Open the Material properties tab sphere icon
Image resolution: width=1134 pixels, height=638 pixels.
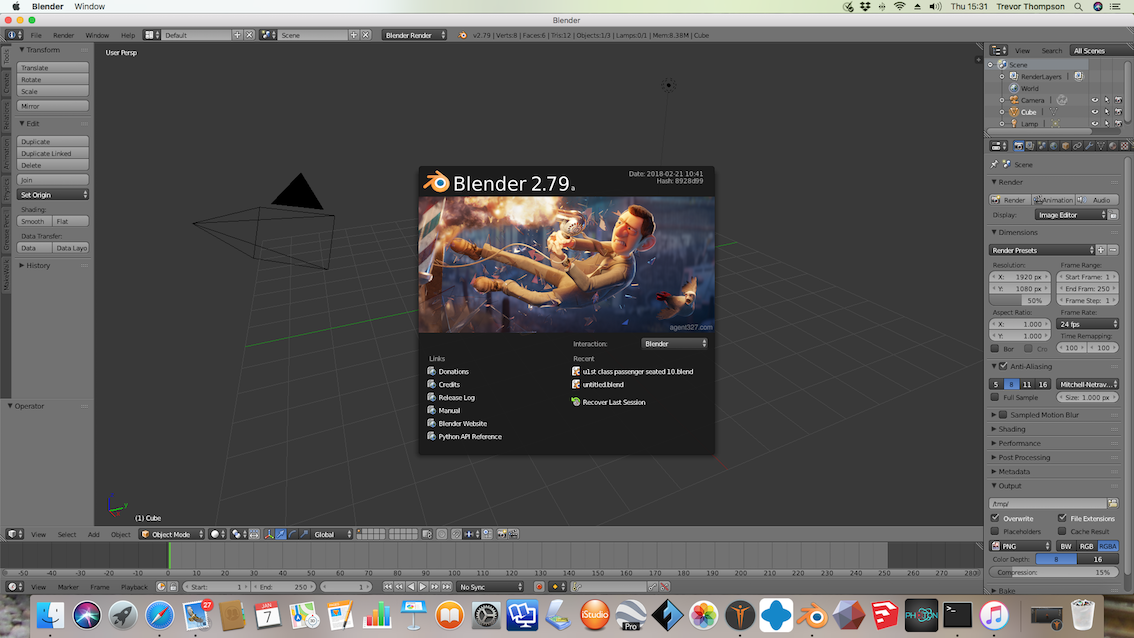point(1112,146)
